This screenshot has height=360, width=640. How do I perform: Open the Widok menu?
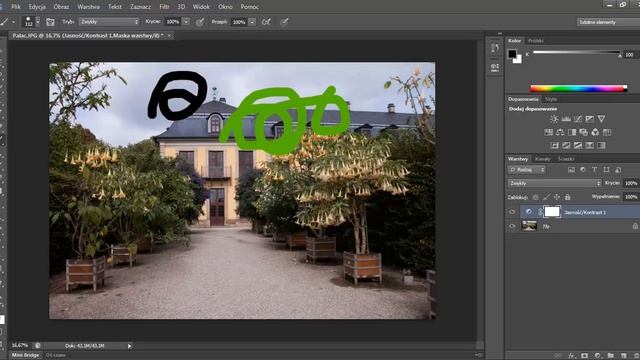tap(201, 7)
